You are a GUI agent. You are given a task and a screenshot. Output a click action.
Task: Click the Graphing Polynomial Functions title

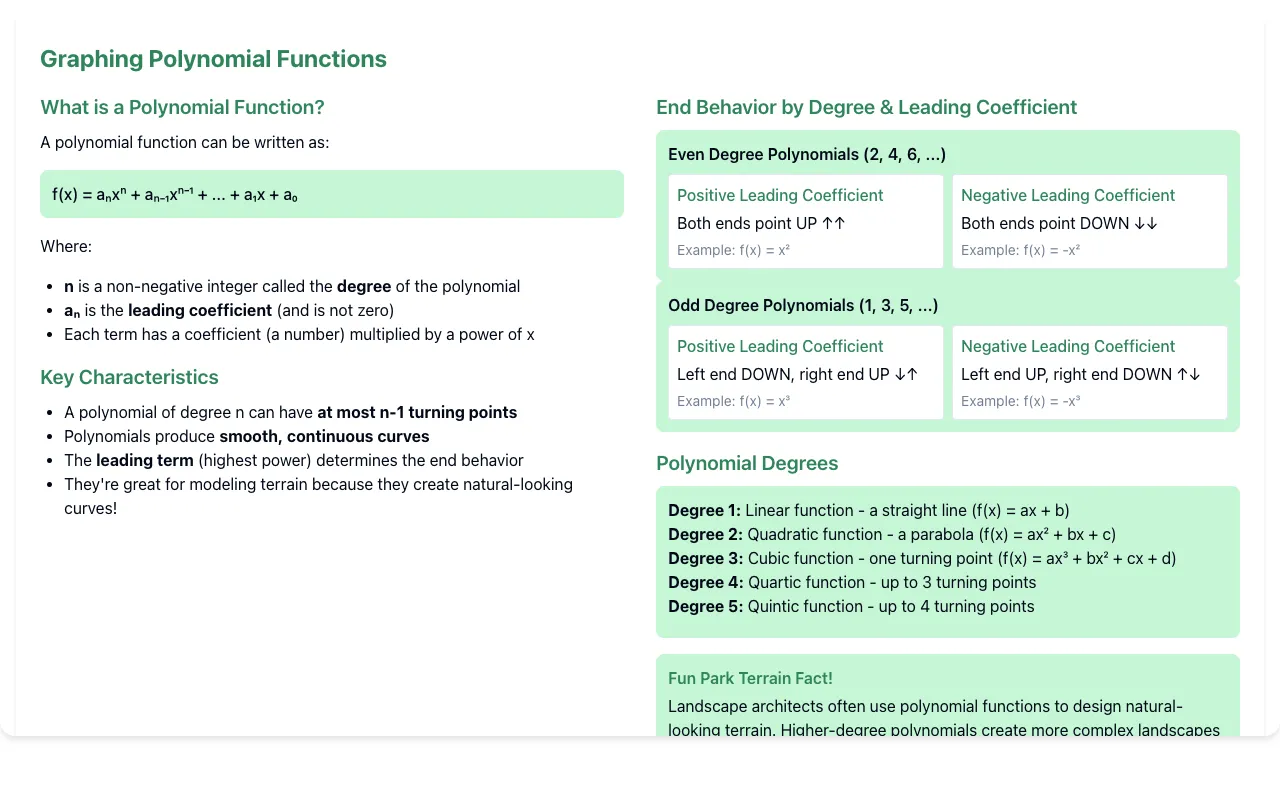click(213, 59)
